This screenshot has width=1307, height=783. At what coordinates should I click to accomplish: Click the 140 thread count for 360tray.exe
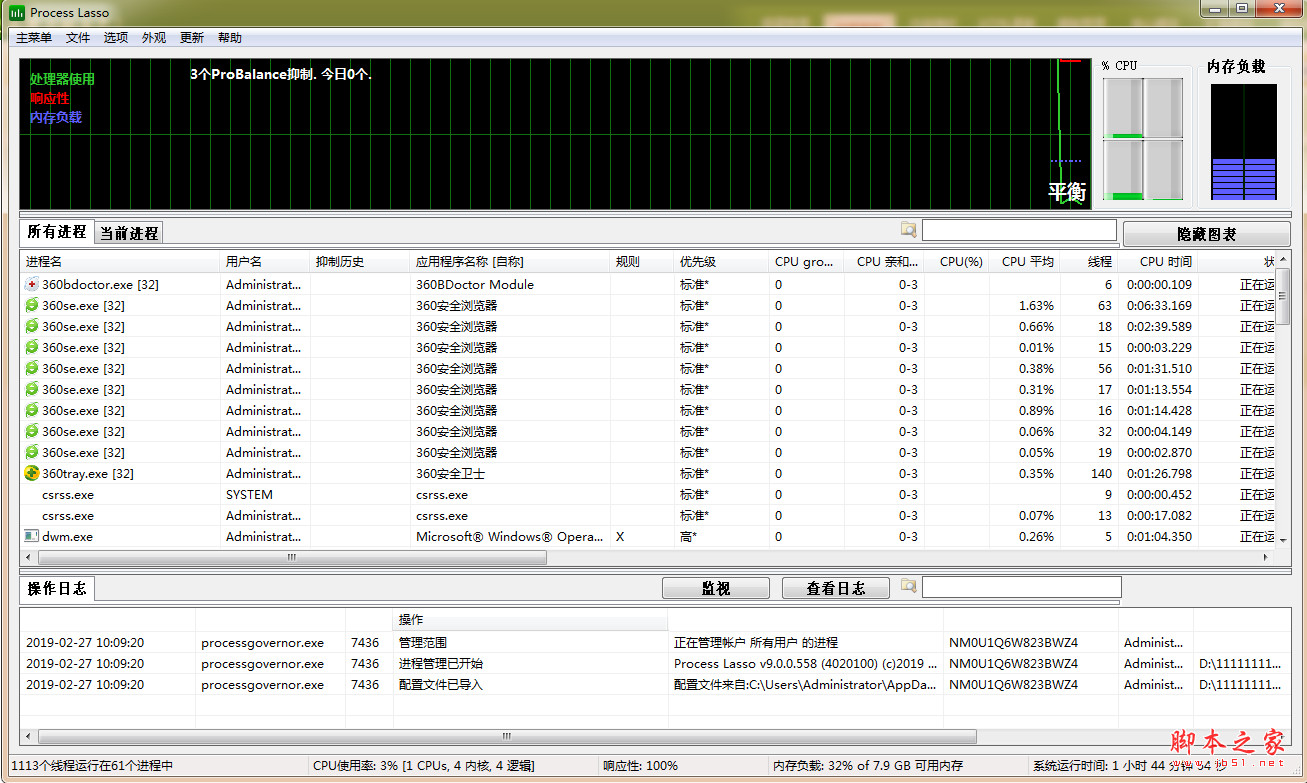pos(1101,473)
